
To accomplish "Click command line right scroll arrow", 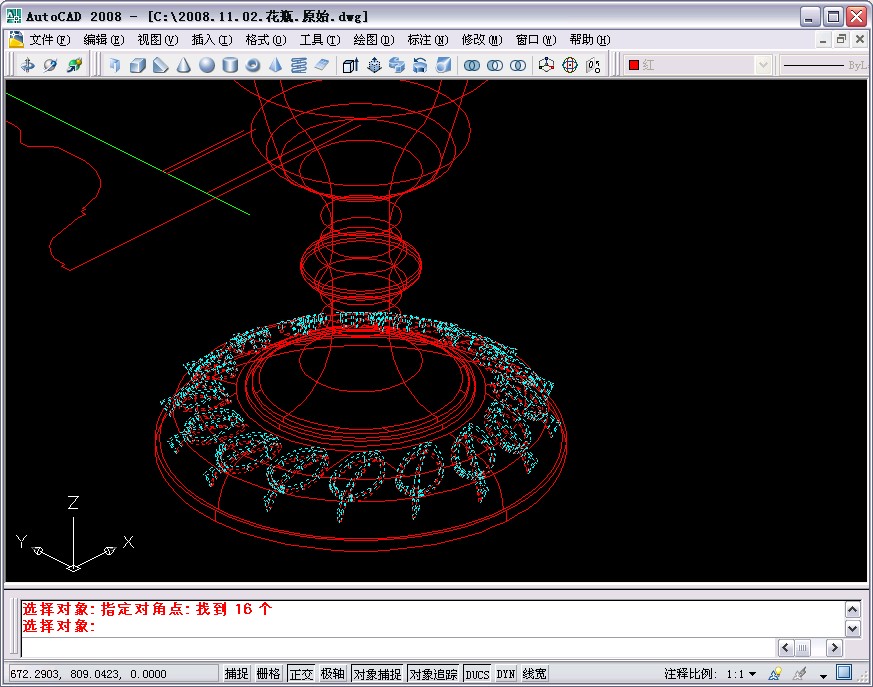I will (833, 647).
